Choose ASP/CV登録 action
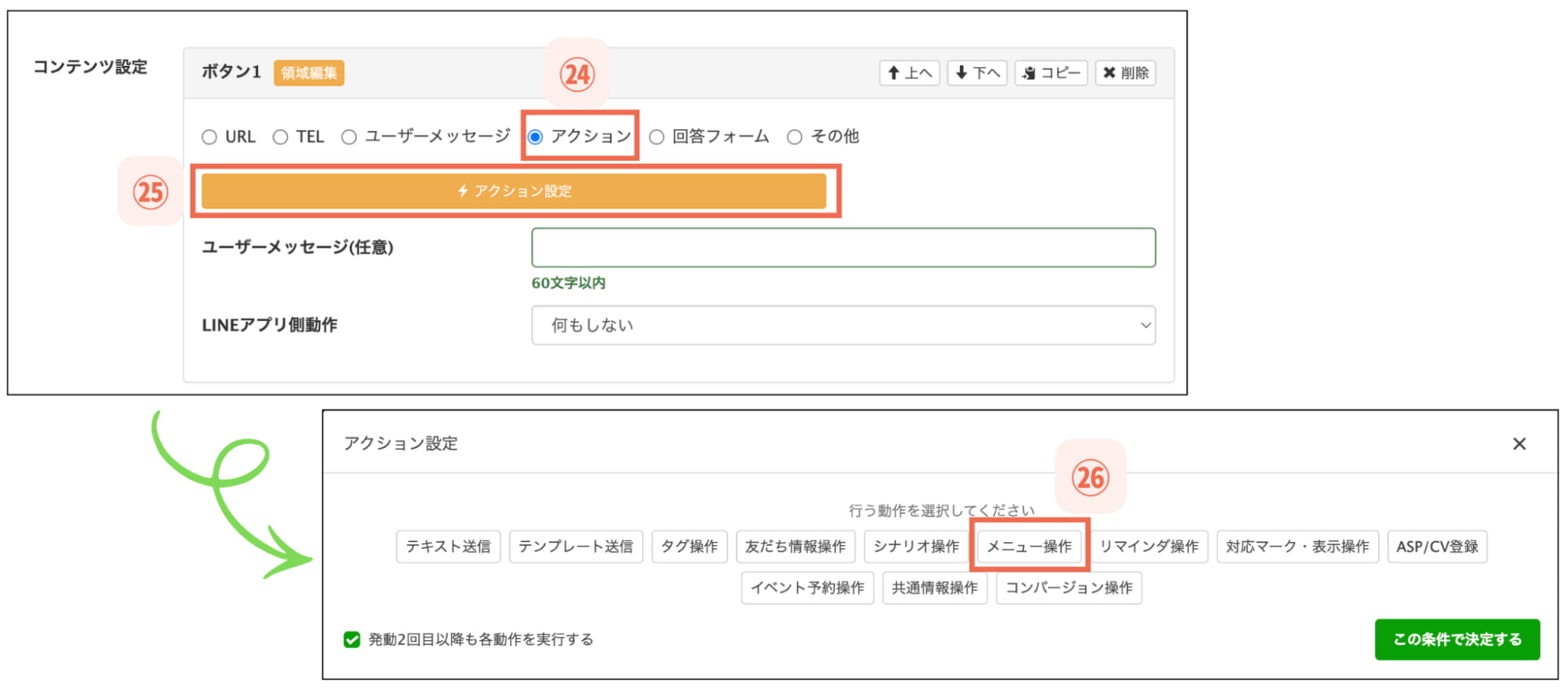 1437,547
